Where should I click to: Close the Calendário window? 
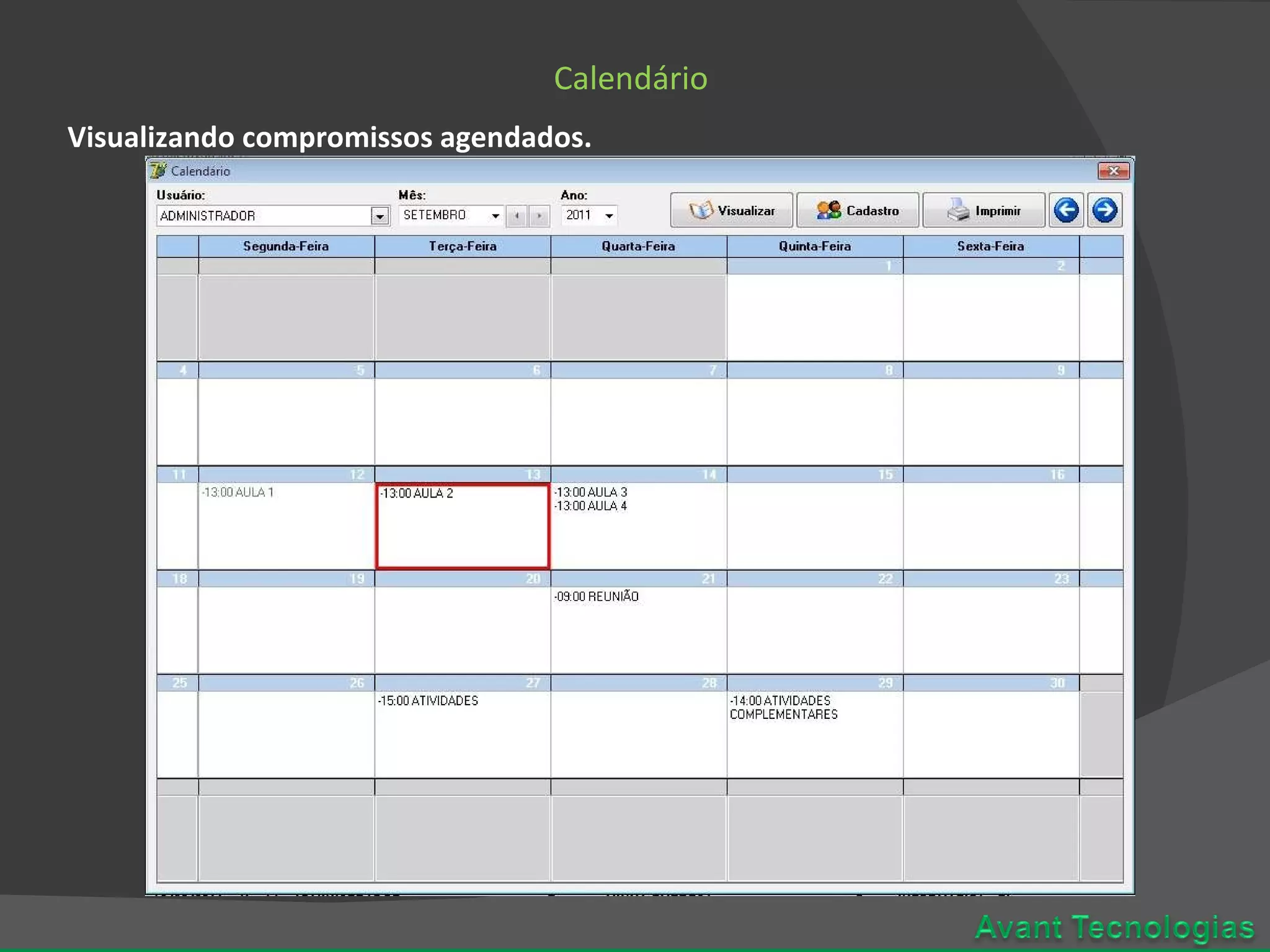pyautogui.click(x=1113, y=170)
